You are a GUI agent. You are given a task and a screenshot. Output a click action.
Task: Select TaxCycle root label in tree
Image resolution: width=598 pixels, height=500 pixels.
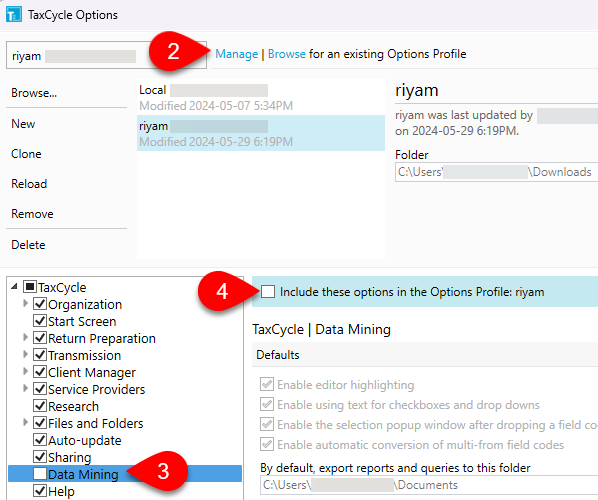pyautogui.click(x=62, y=287)
